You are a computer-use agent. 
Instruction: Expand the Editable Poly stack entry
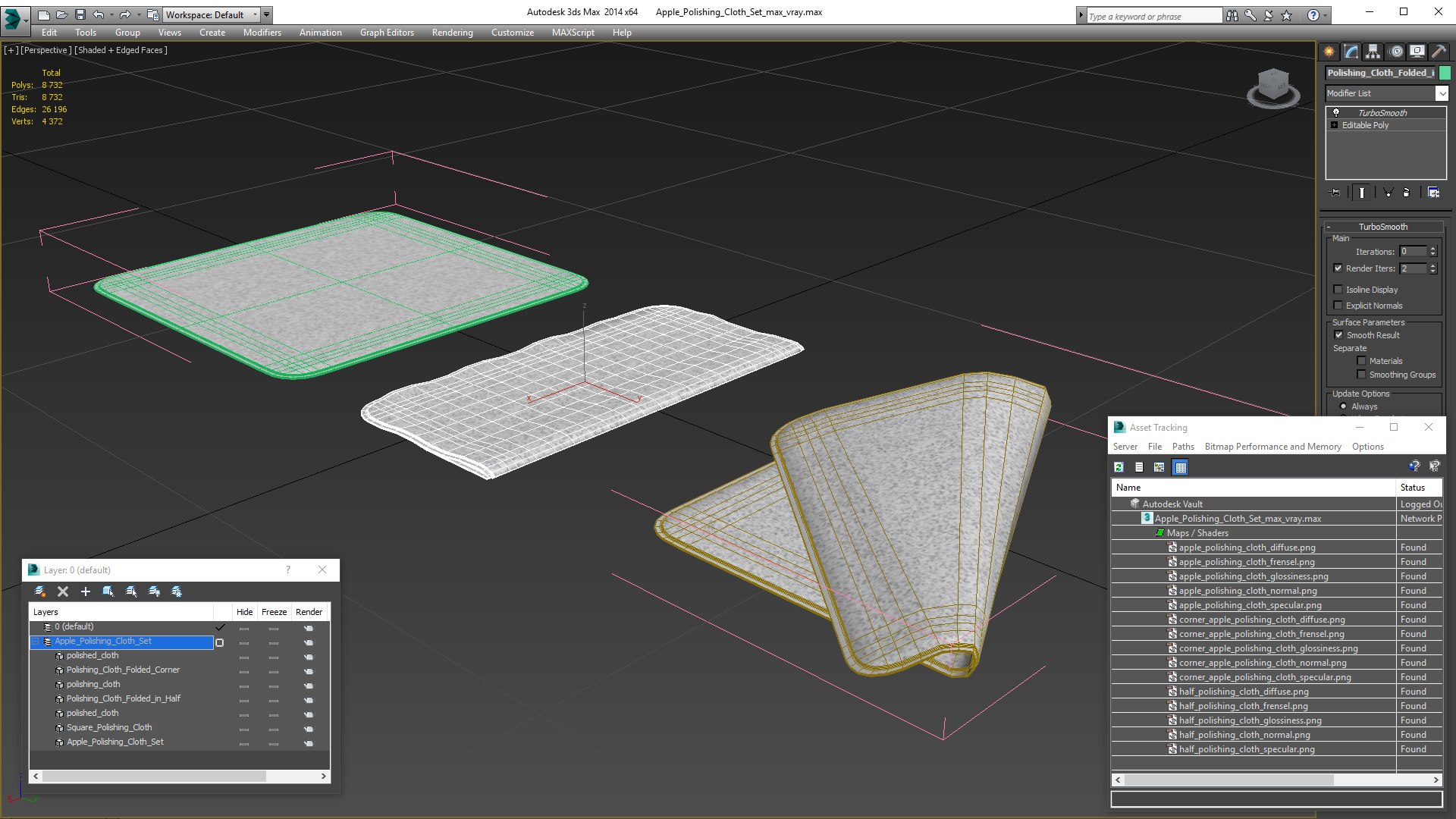(x=1335, y=125)
